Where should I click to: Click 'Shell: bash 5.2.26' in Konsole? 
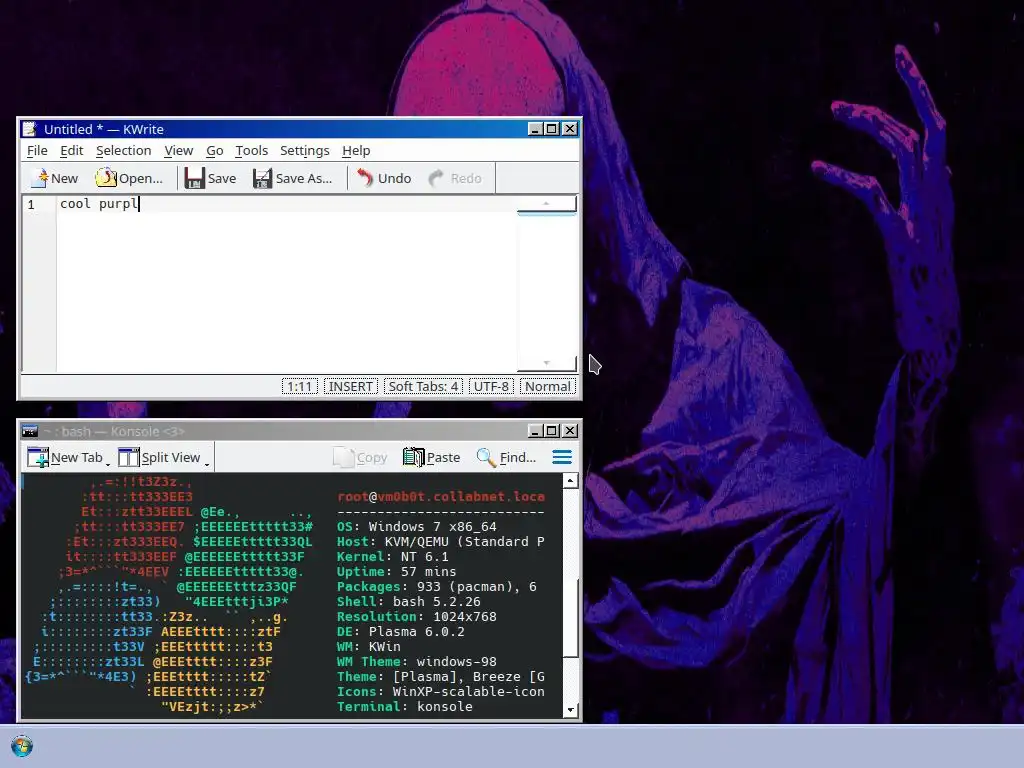coord(409,601)
